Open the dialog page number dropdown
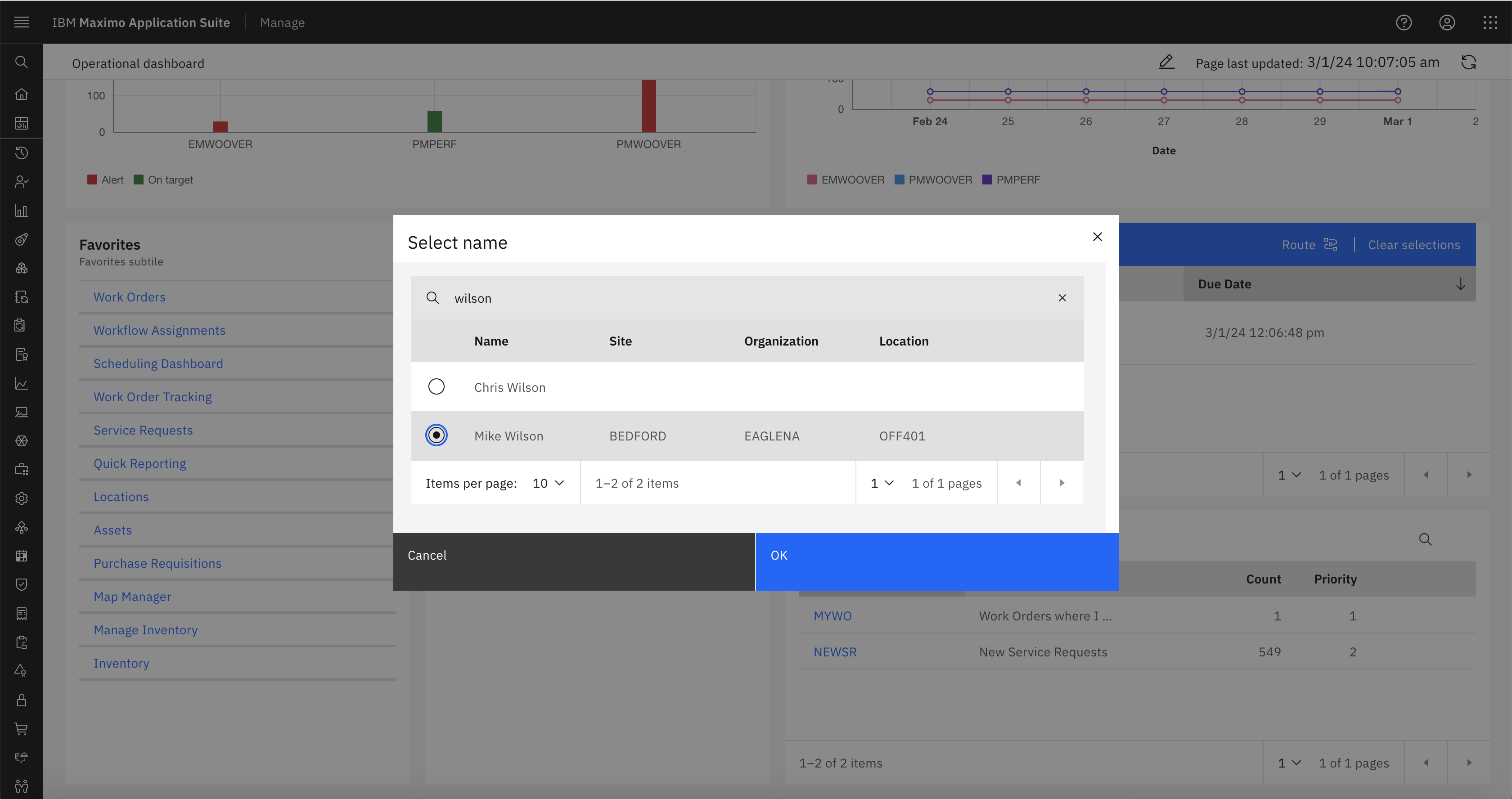Screen dimensions: 1512x799 [x=882, y=483]
